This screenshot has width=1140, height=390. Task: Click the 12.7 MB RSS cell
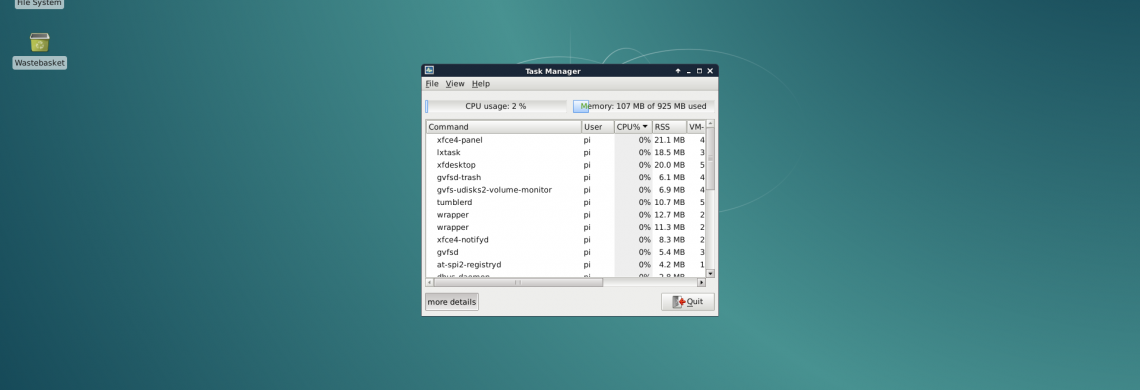pos(670,215)
